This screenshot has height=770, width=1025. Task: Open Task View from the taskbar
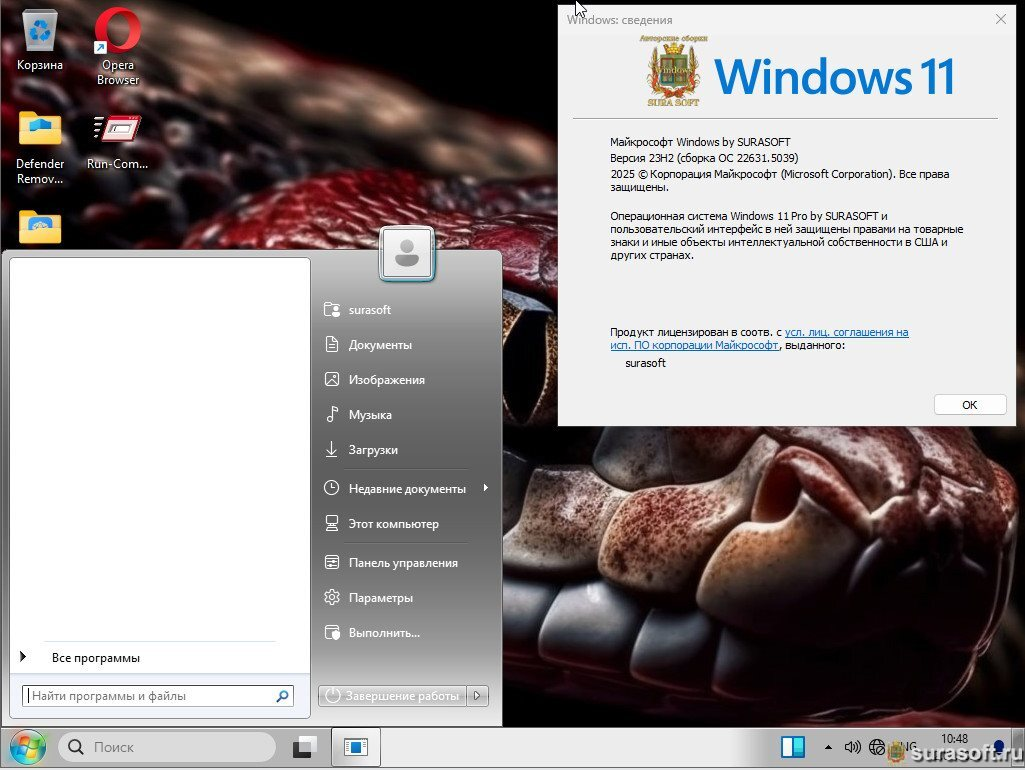[x=304, y=747]
